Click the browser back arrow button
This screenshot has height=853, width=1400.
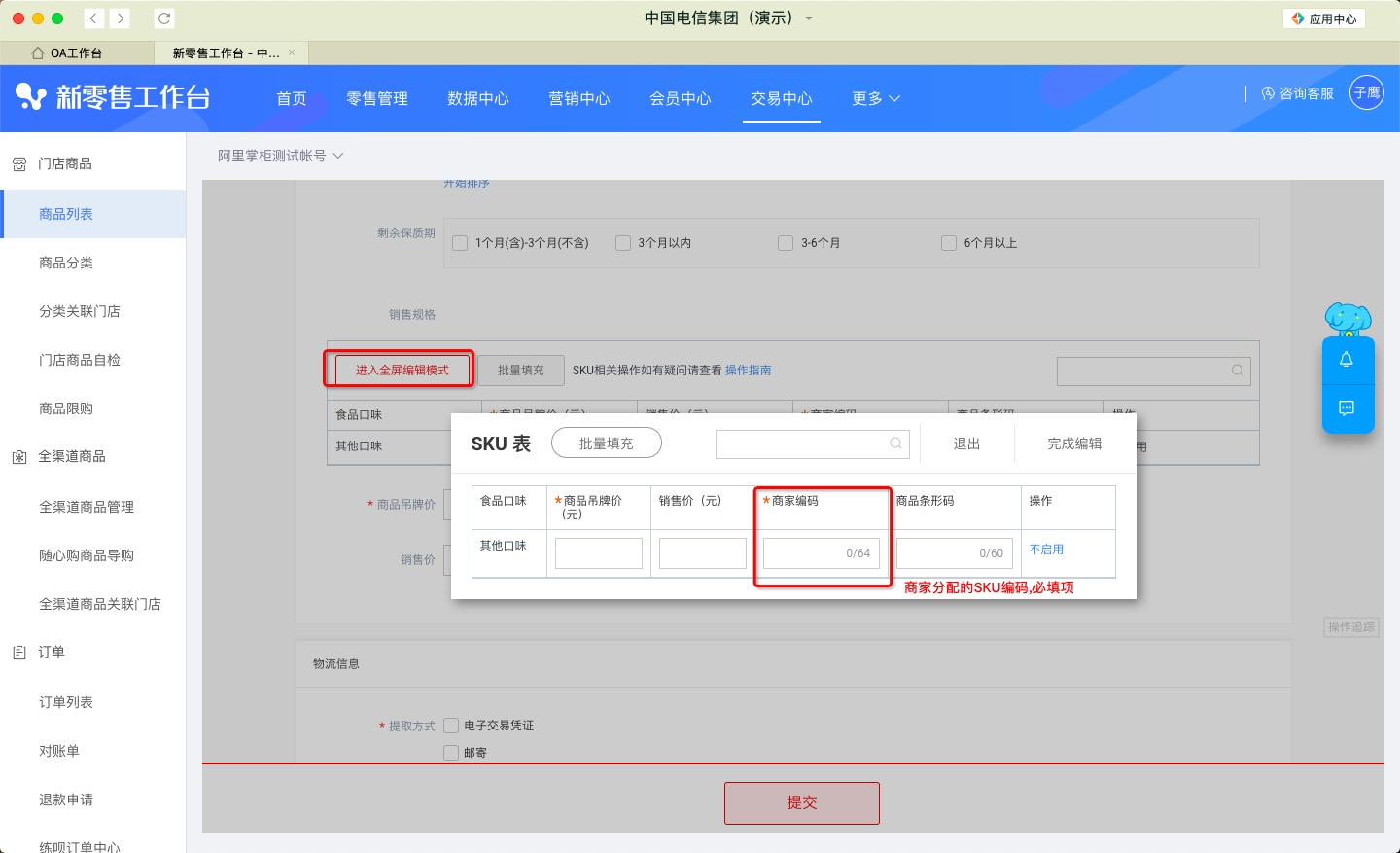94,18
